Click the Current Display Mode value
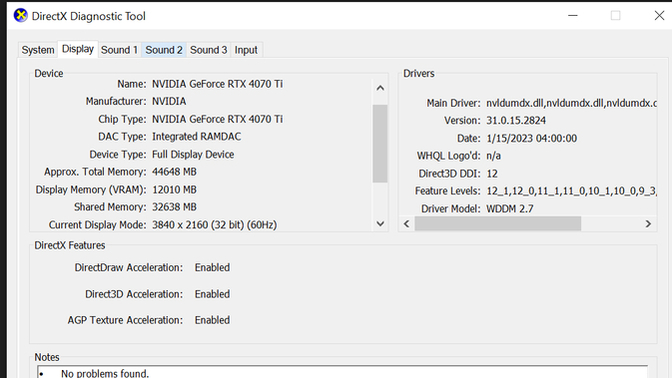 point(214,225)
